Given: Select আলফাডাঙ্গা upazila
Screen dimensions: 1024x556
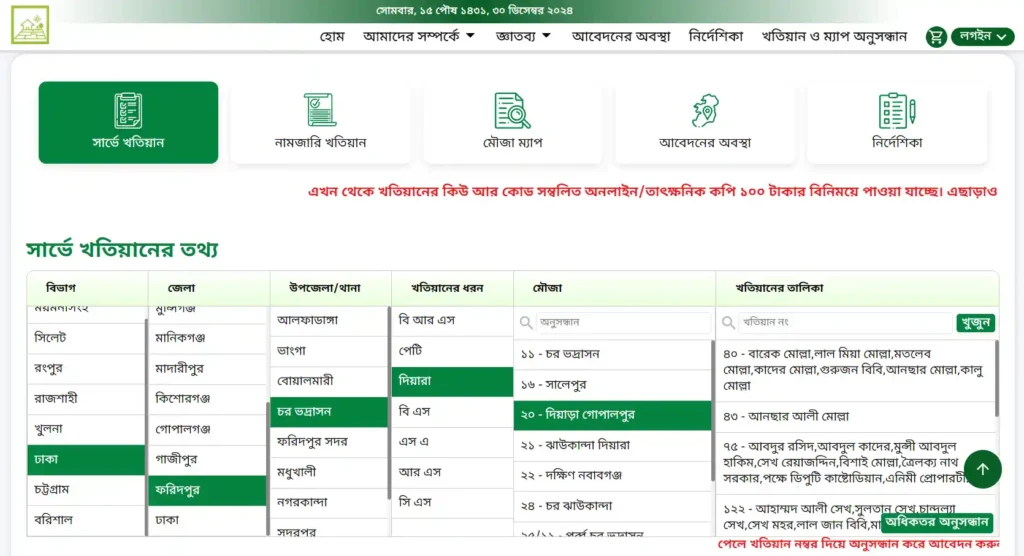Looking at the screenshot, I should 329,320.
